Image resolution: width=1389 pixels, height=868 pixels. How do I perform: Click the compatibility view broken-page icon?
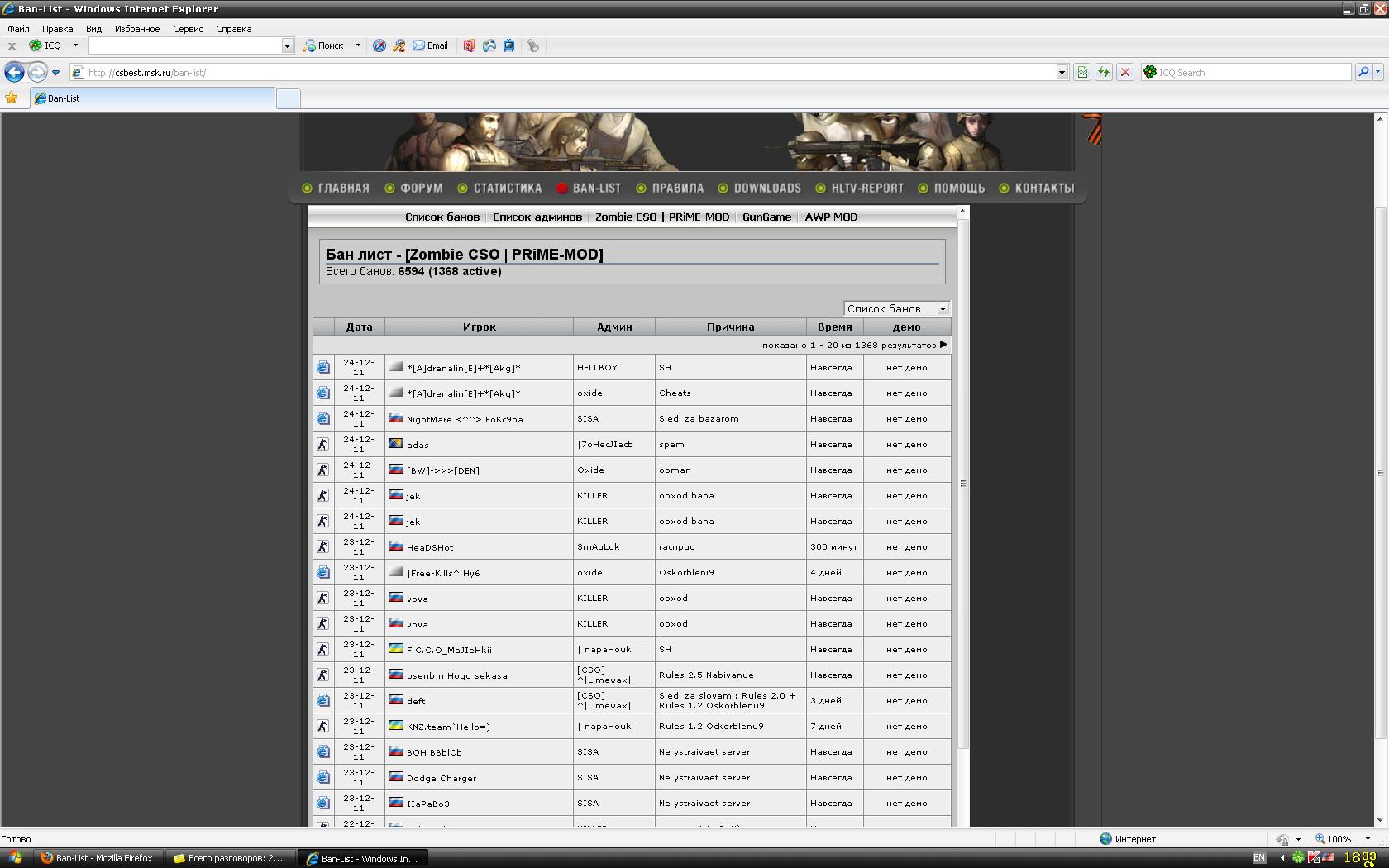[x=1081, y=72]
